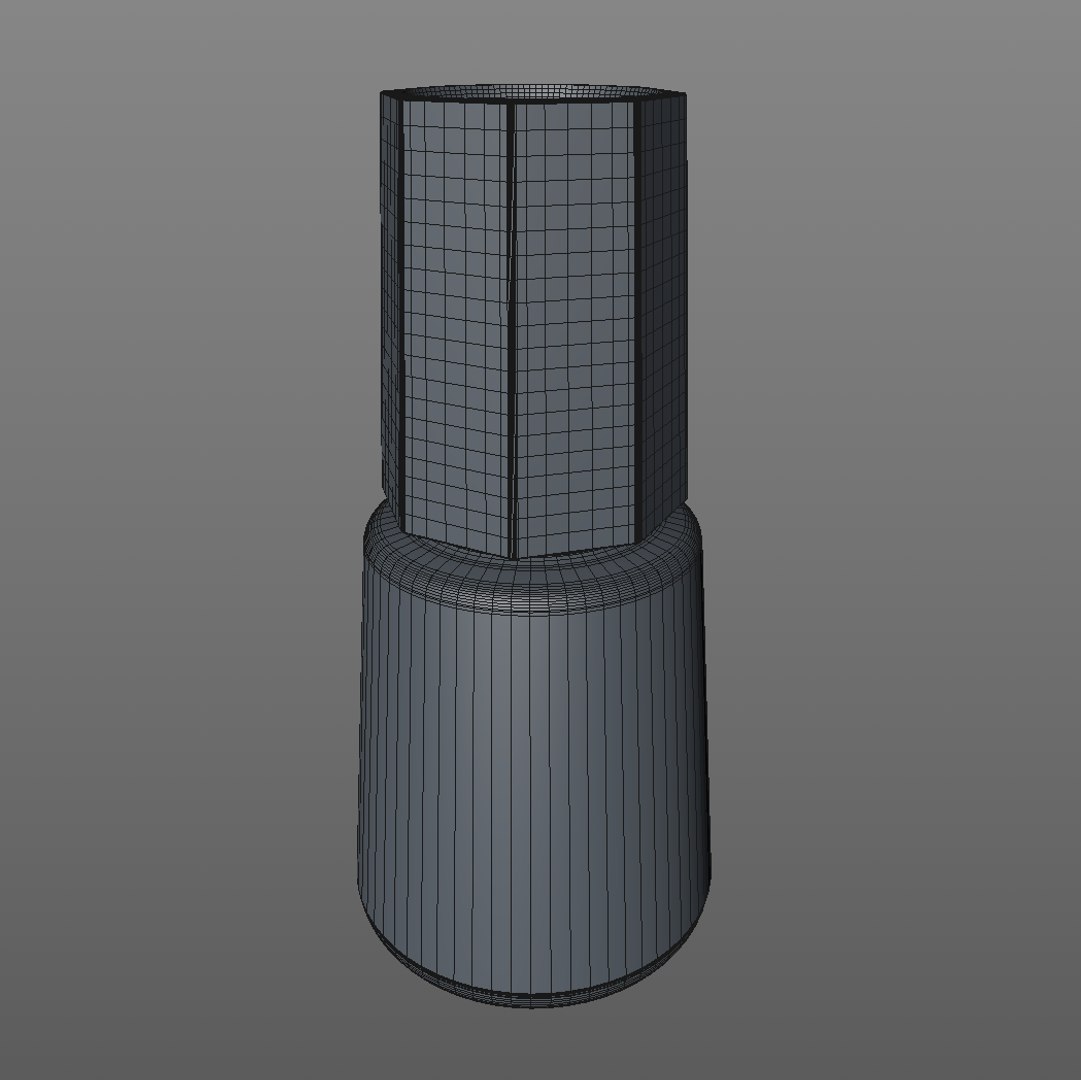Click the top rim opening of the model
This screenshot has width=1081, height=1080.
point(534,93)
